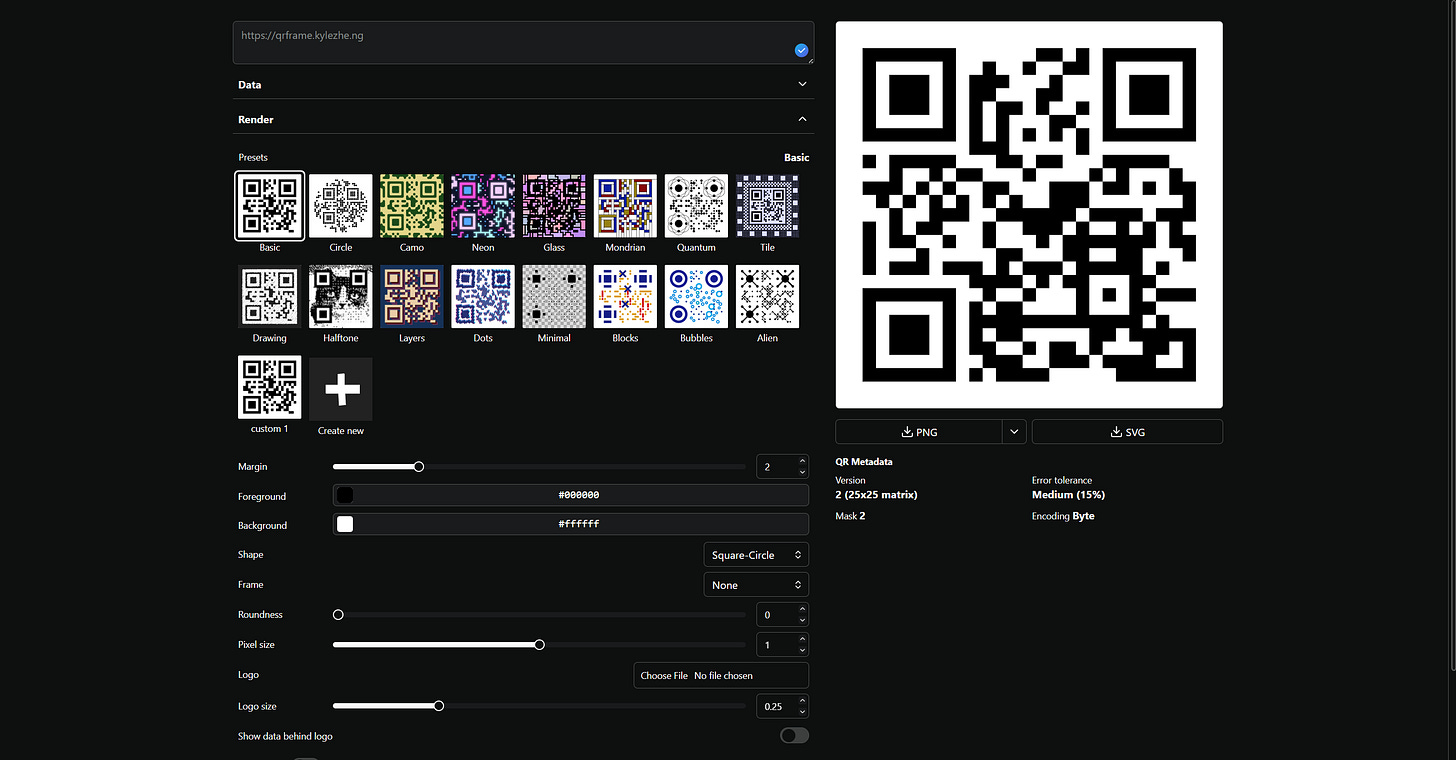Viewport: 1456px width, 760px height.
Task: Download the QR code as SVG
Action: click(x=1127, y=432)
